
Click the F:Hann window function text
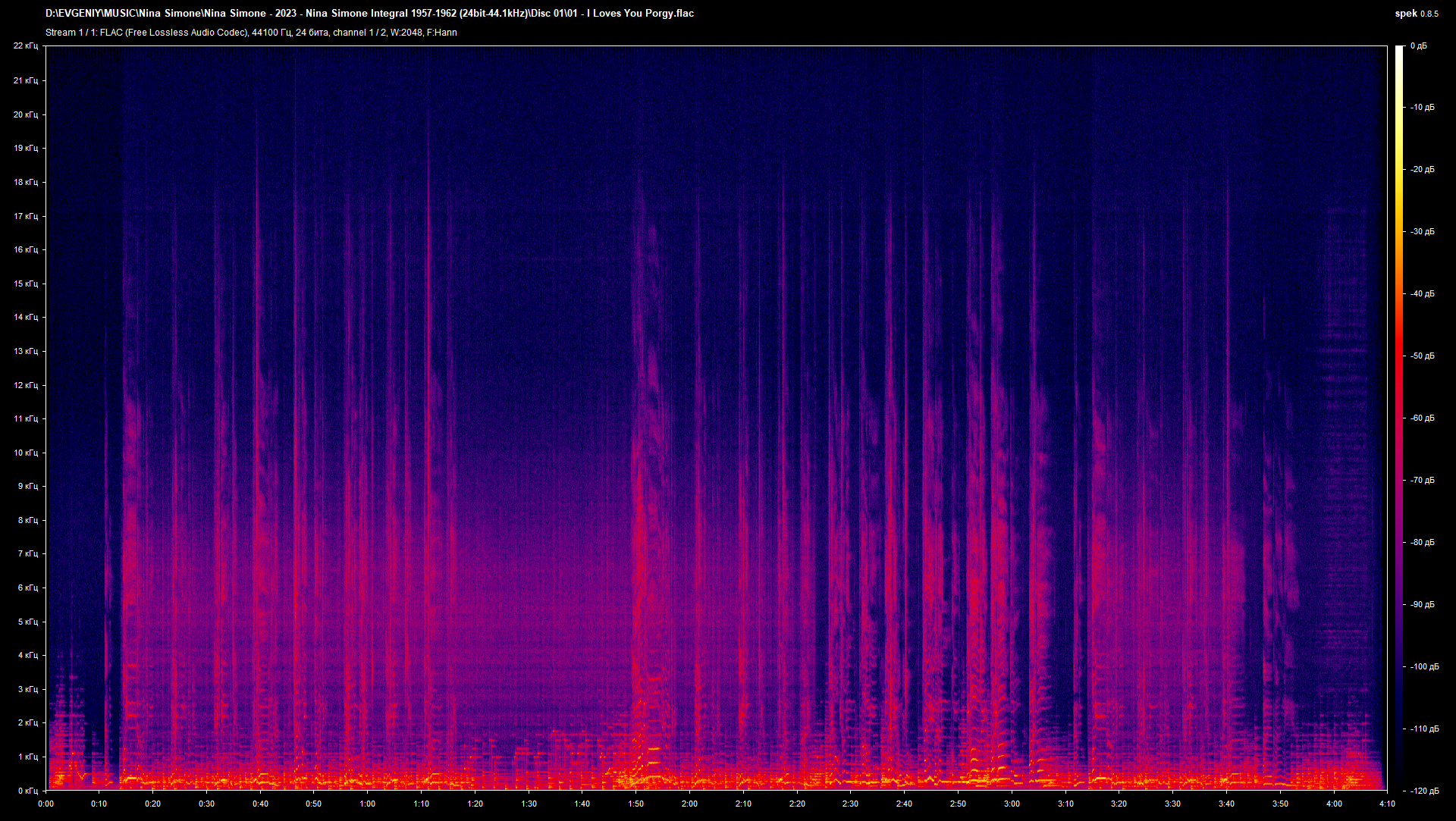[443, 33]
